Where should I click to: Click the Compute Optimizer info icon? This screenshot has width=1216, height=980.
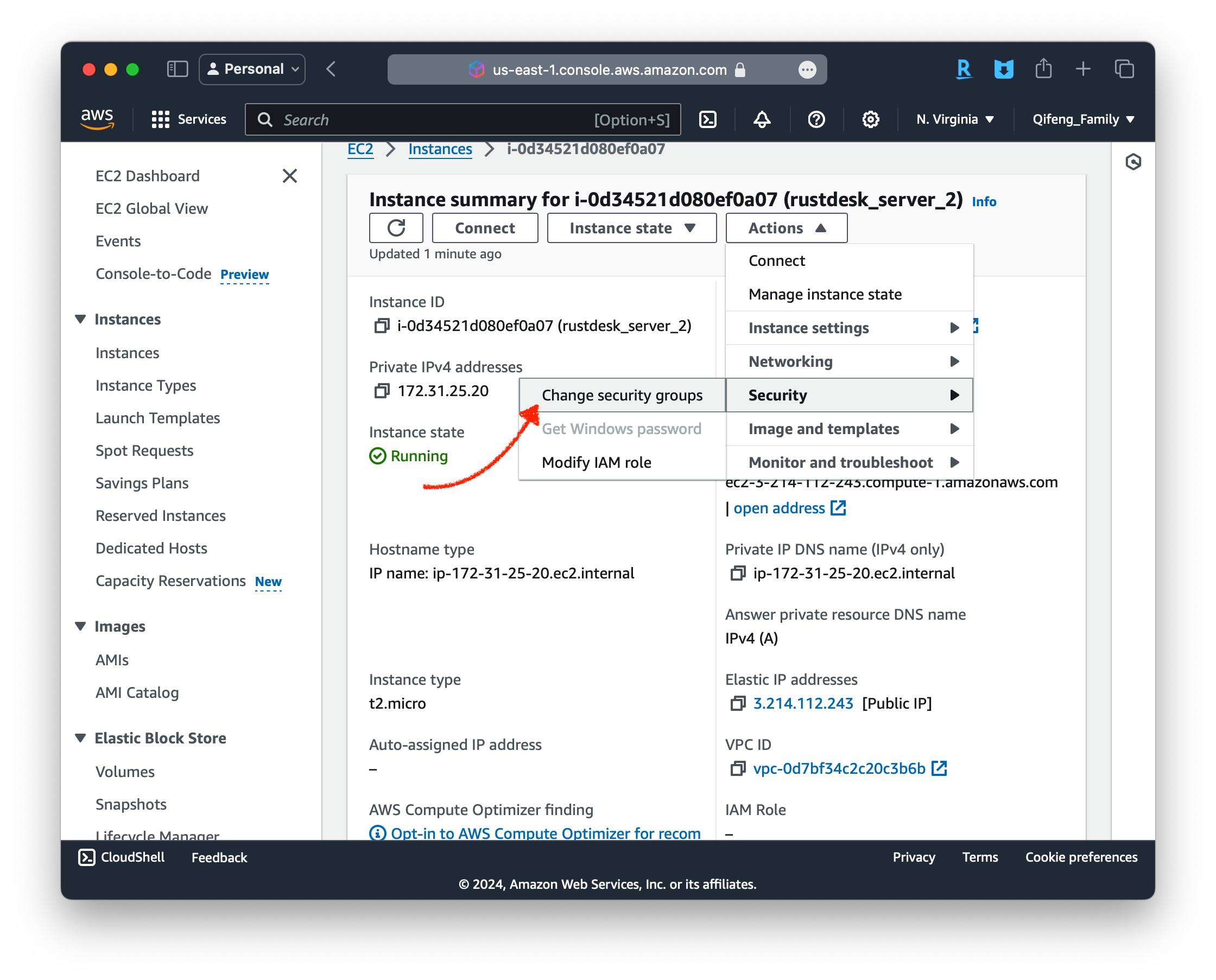(377, 832)
